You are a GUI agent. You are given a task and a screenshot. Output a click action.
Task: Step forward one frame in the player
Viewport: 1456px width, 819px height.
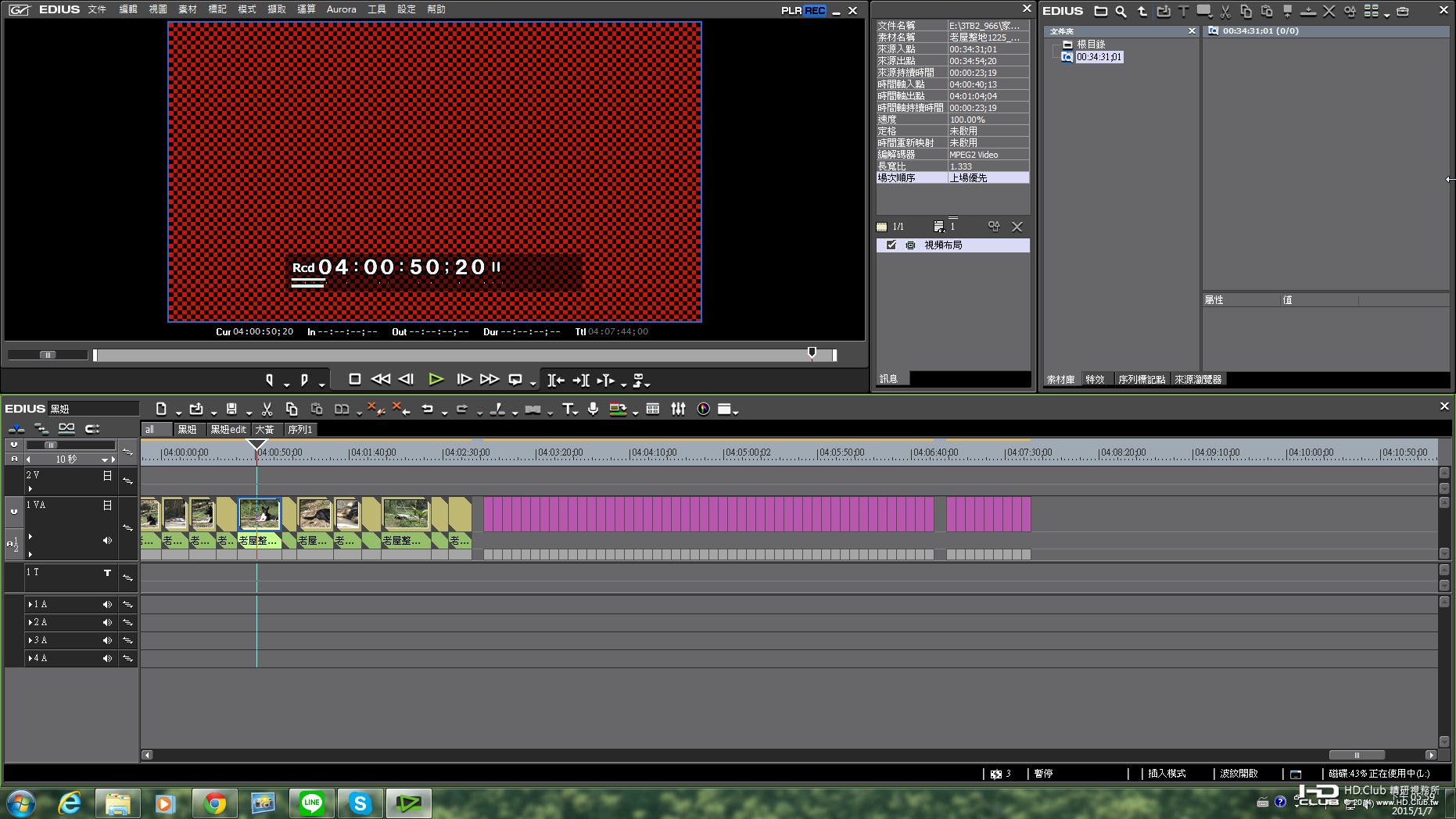(464, 379)
